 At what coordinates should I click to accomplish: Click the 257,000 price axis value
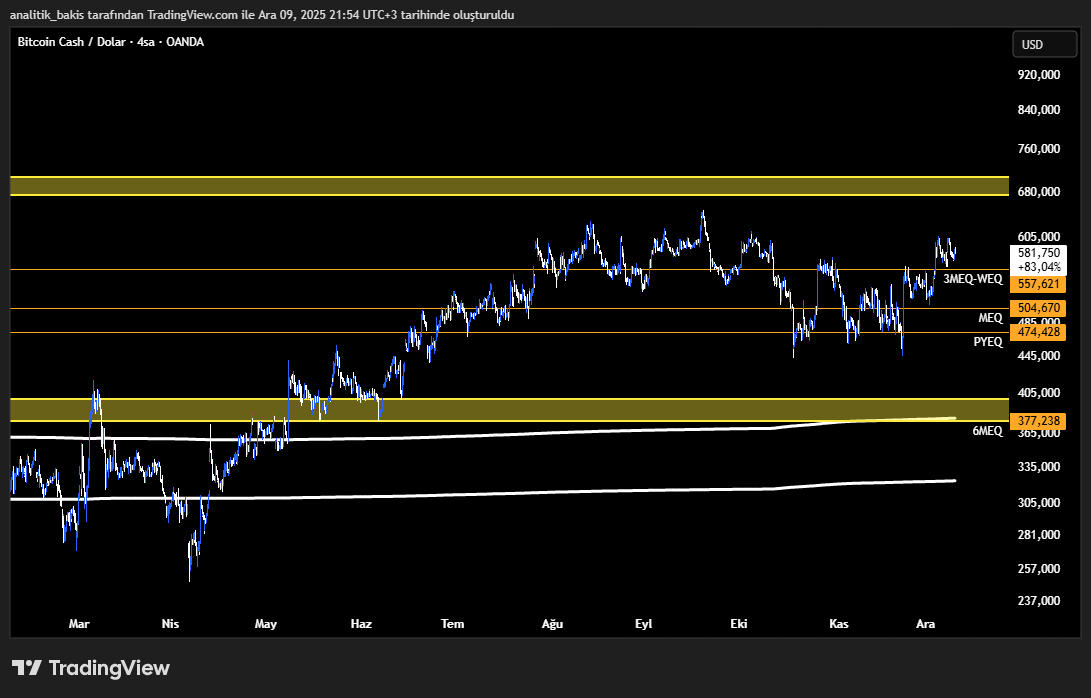click(1039, 569)
